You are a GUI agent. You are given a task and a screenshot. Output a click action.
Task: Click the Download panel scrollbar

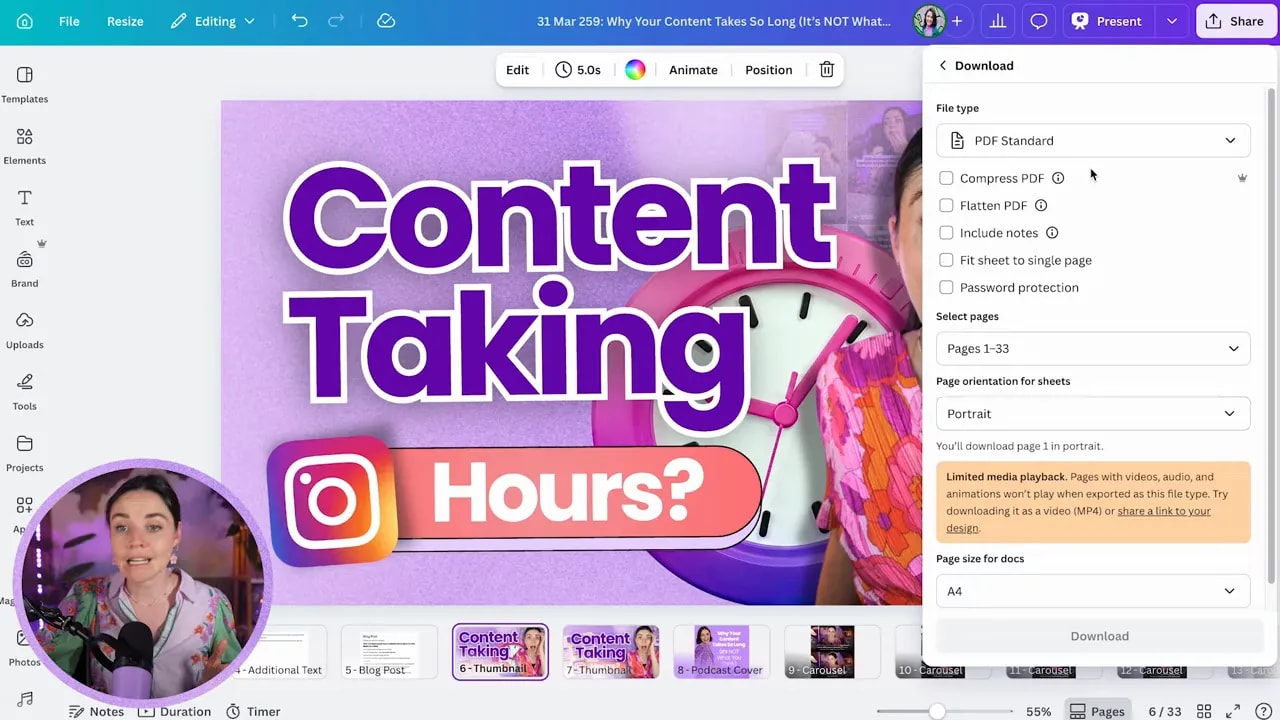1271,335
